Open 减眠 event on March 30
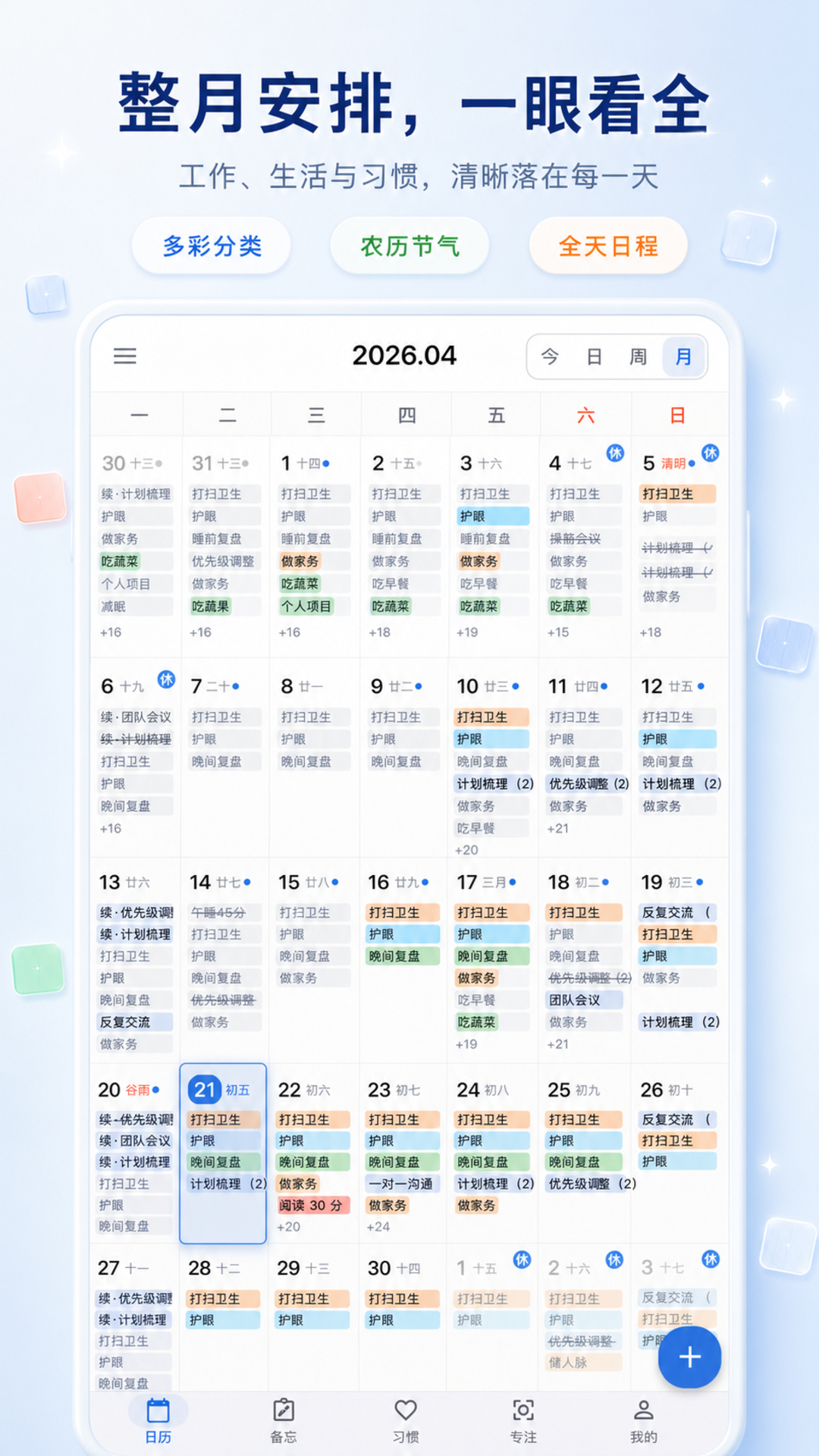 pyautogui.click(x=136, y=607)
